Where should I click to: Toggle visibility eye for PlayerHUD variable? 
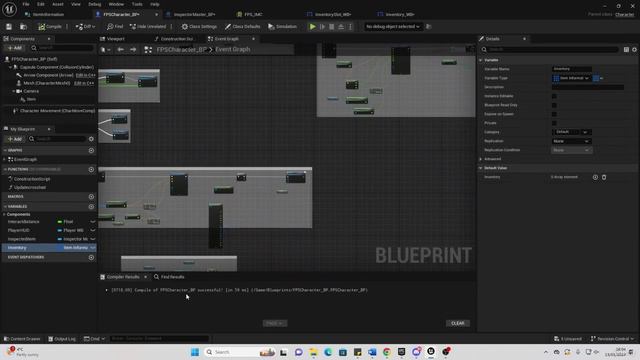93,231
